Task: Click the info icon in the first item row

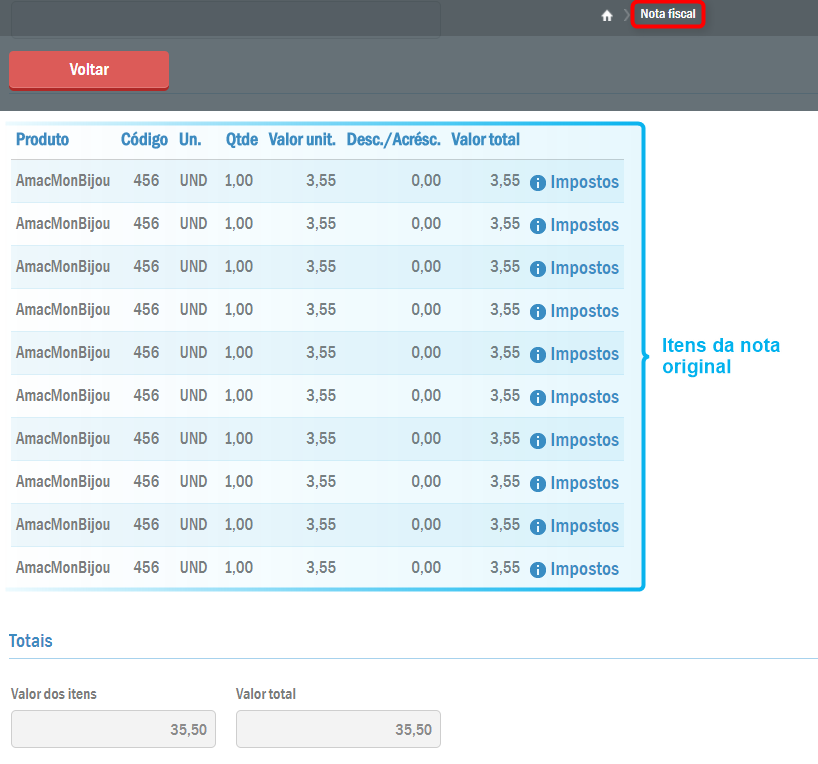Action: [x=538, y=183]
